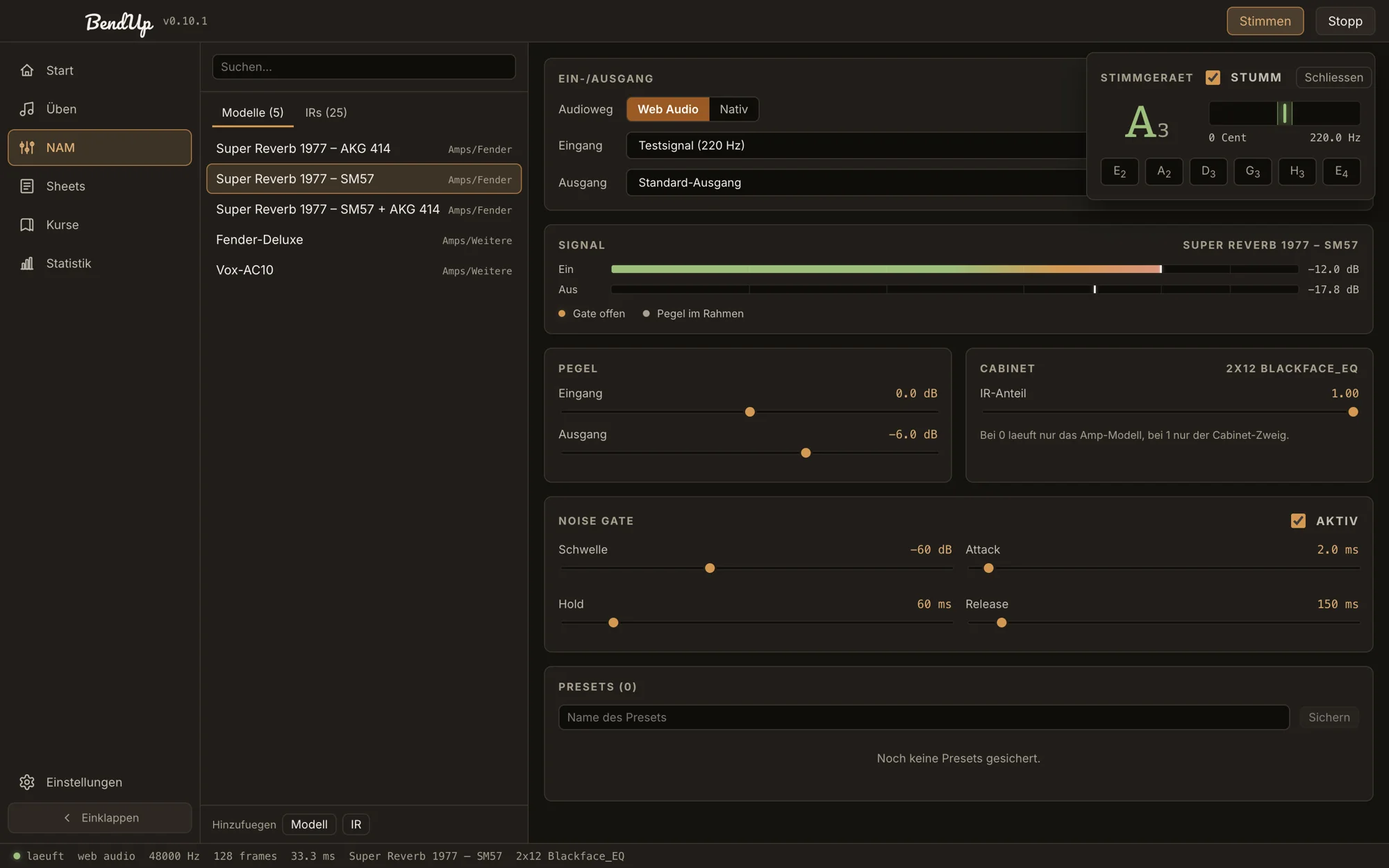
Task: Click the Einstellungen gear icon
Action: pyautogui.click(x=27, y=782)
